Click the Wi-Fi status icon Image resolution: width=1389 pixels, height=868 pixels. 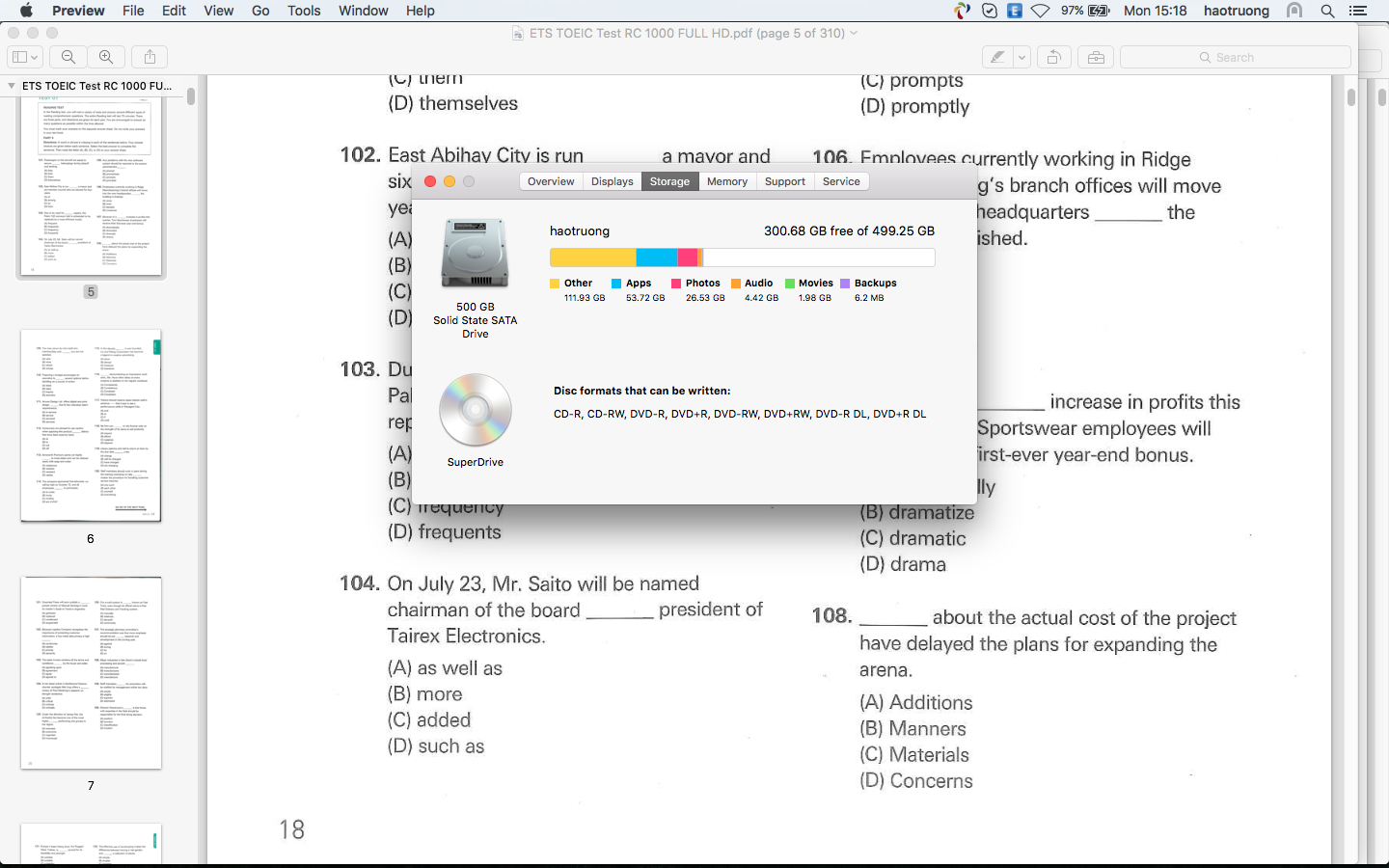point(1040,11)
